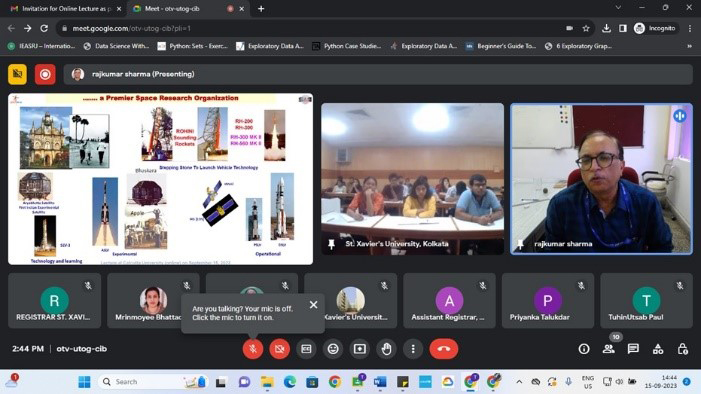Leave the call with red hangup button
701x394 pixels.
tap(444, 349)
